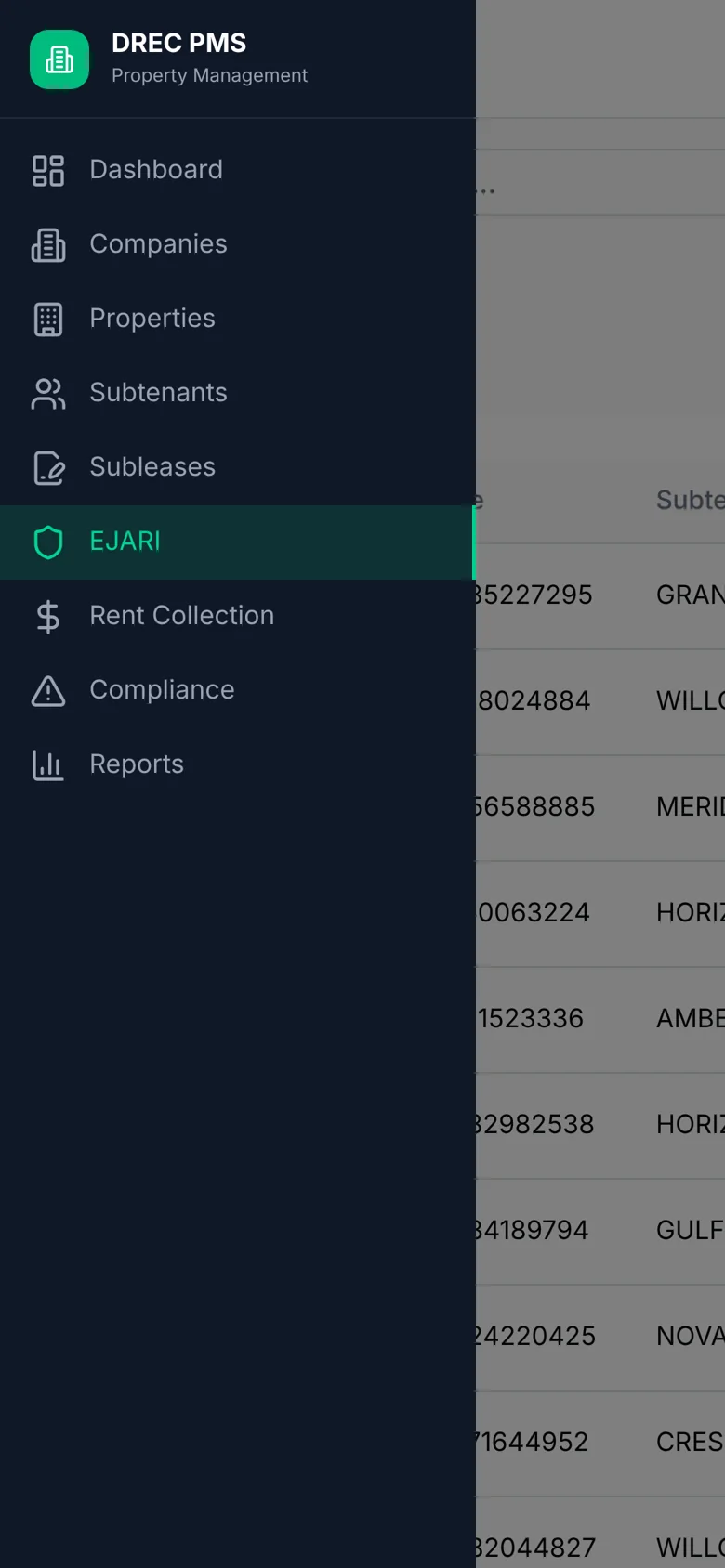Click the table cell ending 4220425
This screenshot has height=1568, width=725.
[x=534, y=1337]
